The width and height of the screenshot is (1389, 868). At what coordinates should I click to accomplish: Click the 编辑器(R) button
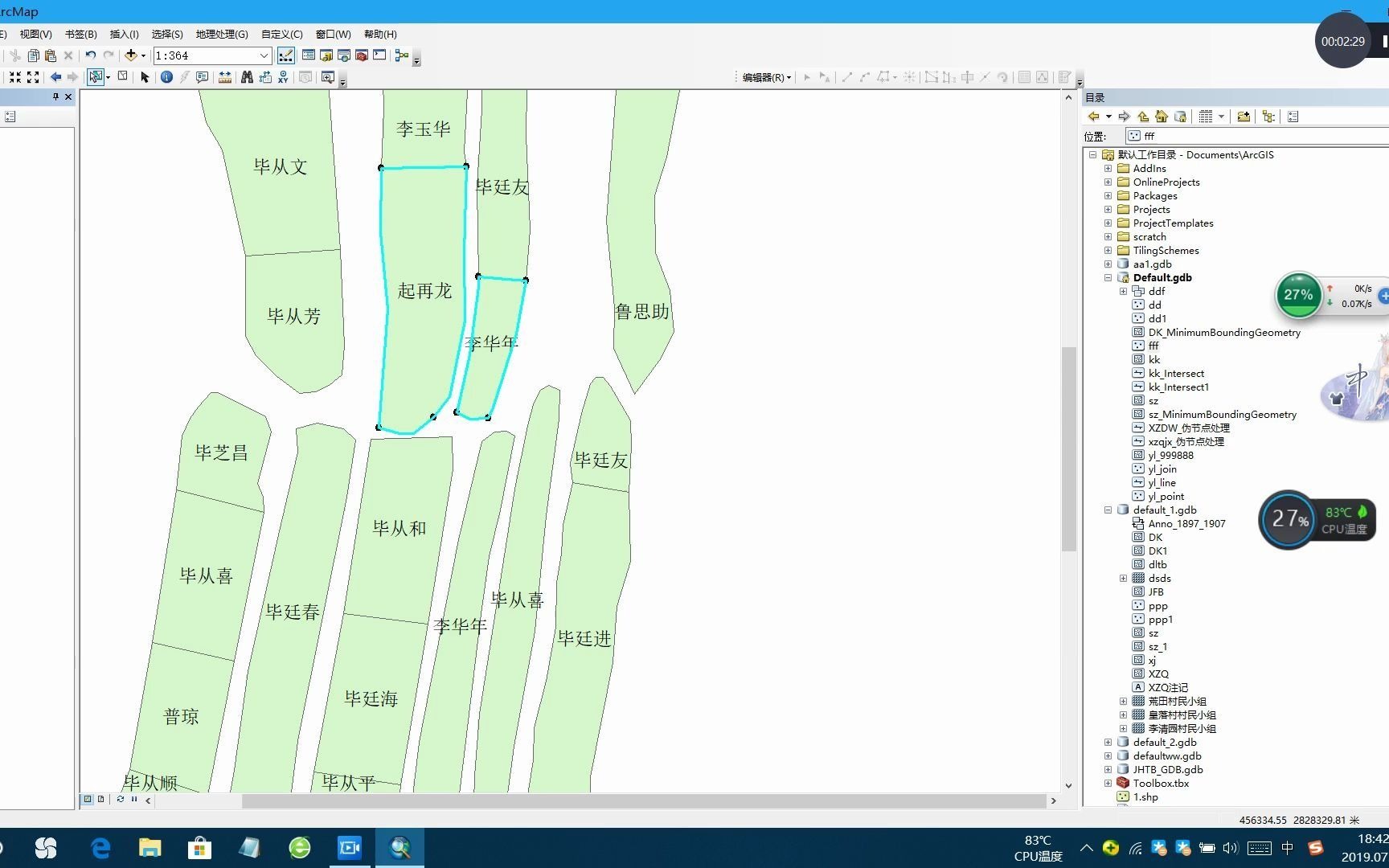point(762,77)
